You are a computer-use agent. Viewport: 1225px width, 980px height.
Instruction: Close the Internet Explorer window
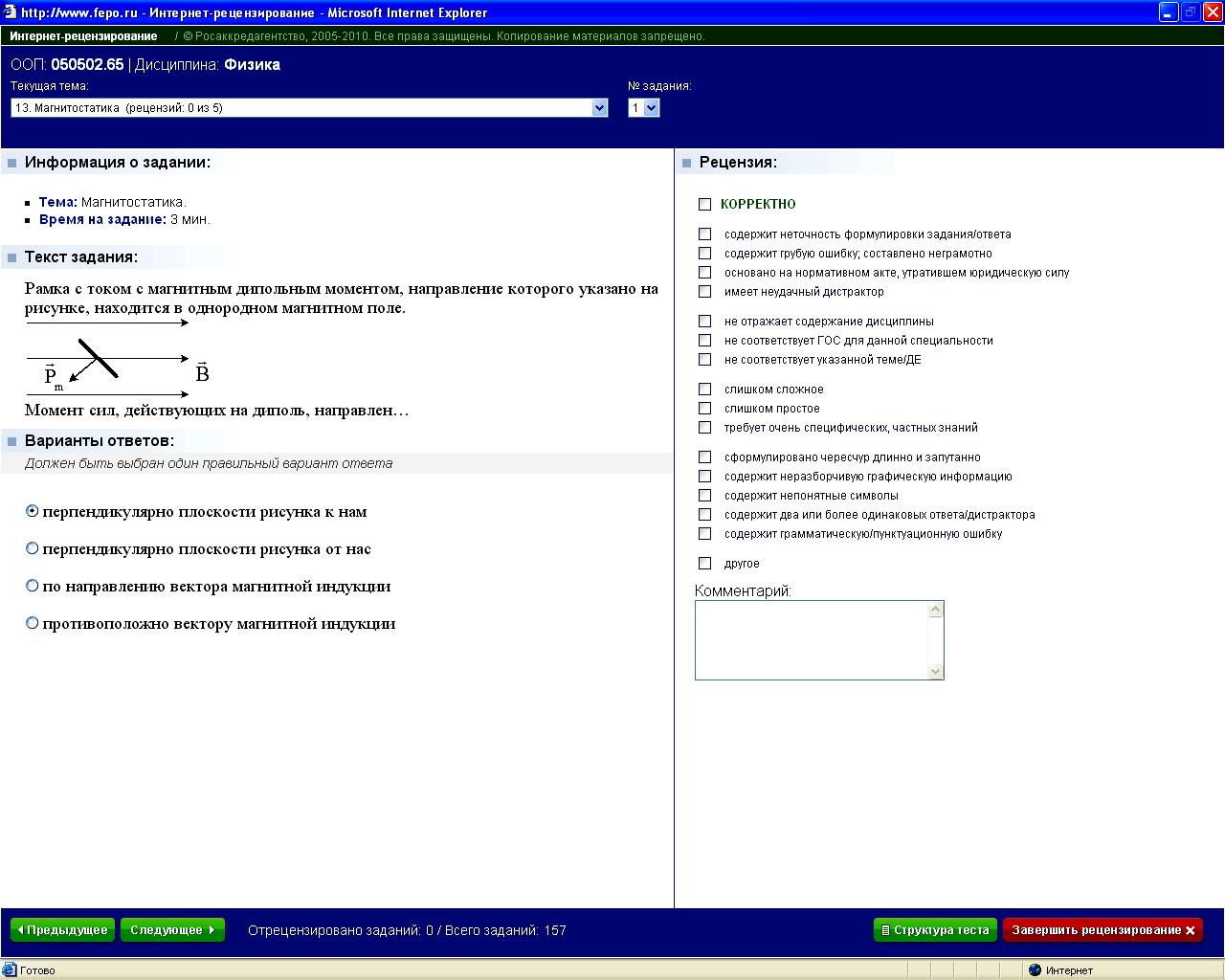pyautogui.click(x=1212, y=12)
